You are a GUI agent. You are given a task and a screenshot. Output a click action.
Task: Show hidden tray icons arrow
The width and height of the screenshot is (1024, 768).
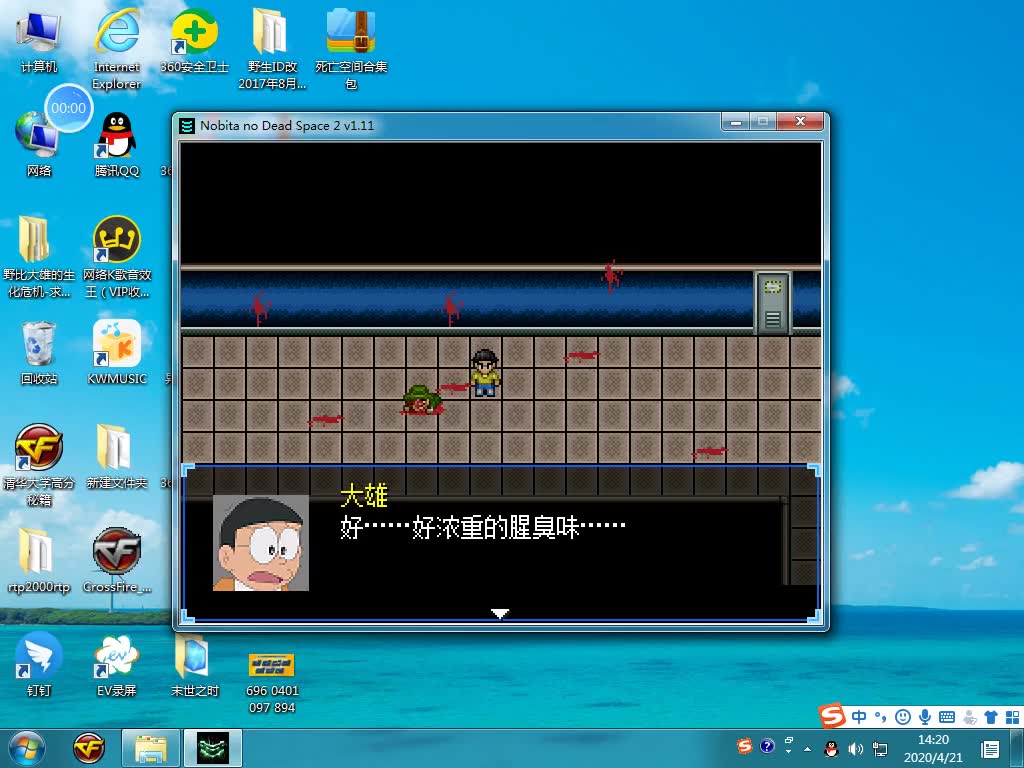[x=808, y=749]
